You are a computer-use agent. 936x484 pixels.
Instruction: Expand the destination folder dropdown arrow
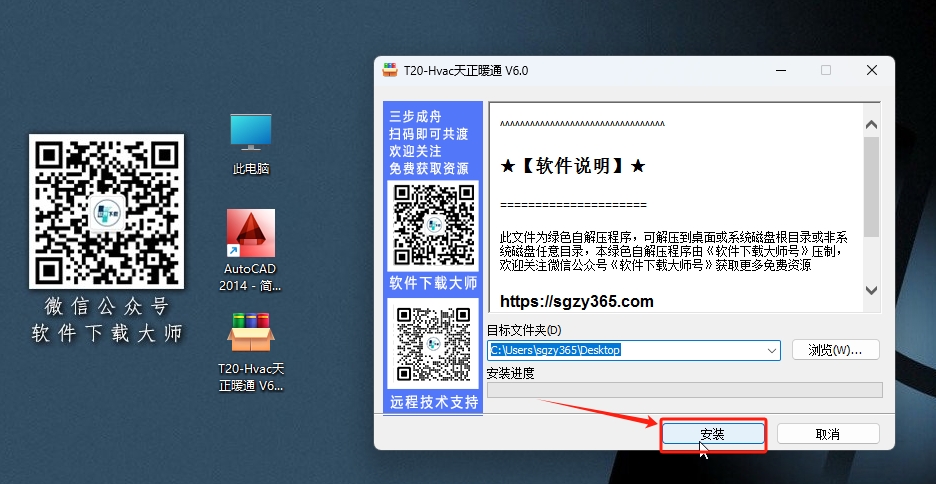772,351
